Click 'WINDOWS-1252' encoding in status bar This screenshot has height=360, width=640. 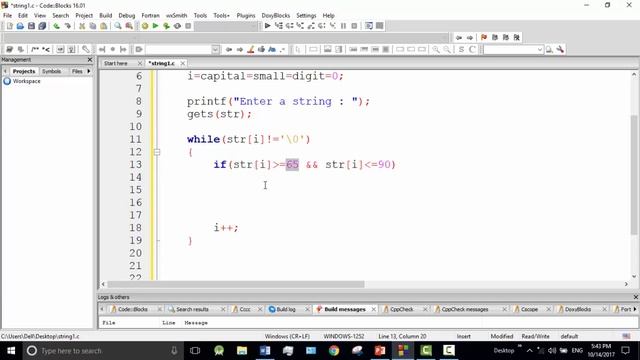344,336
